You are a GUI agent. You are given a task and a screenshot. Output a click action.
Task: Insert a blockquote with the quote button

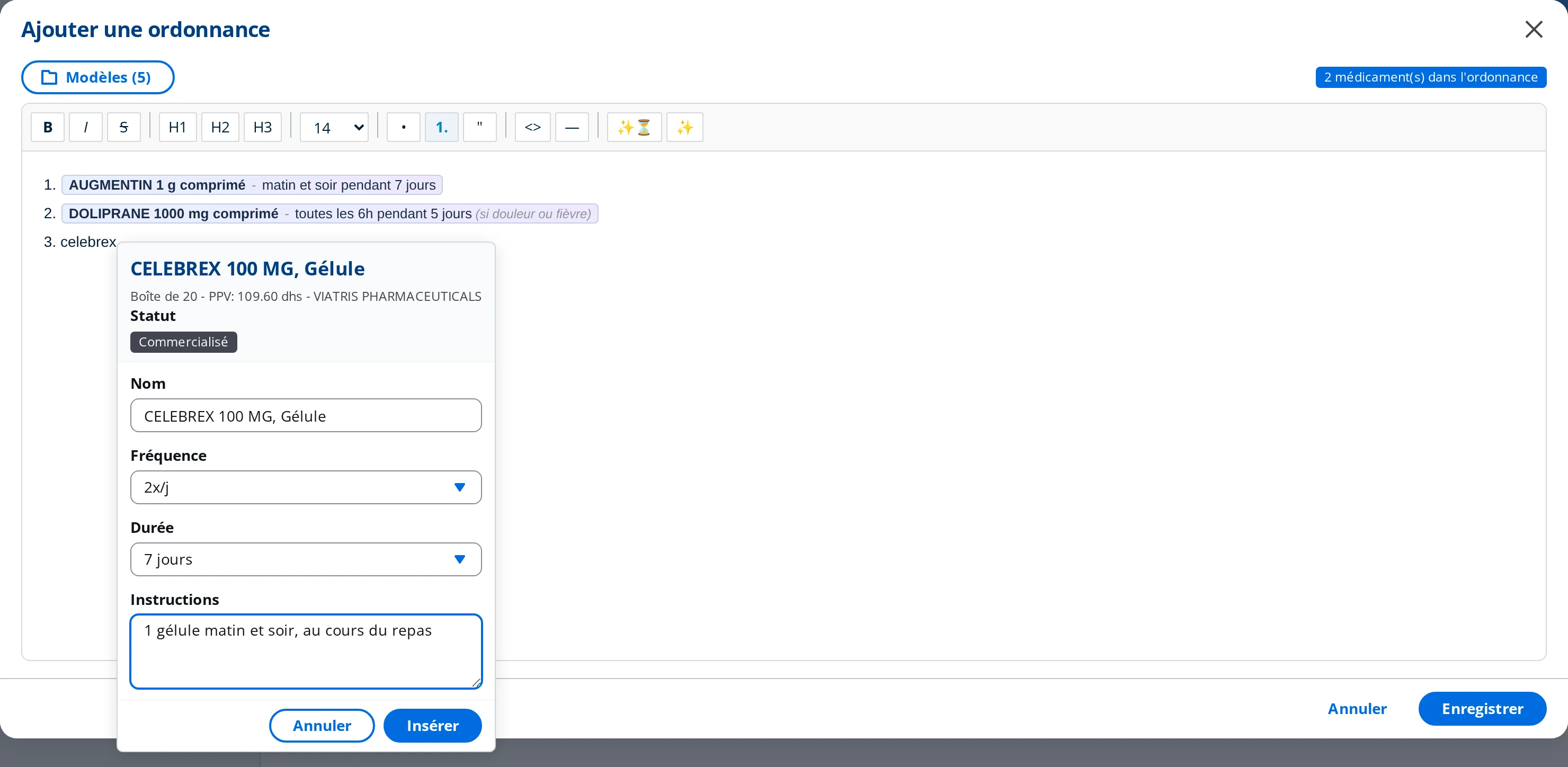click(479, 127)
